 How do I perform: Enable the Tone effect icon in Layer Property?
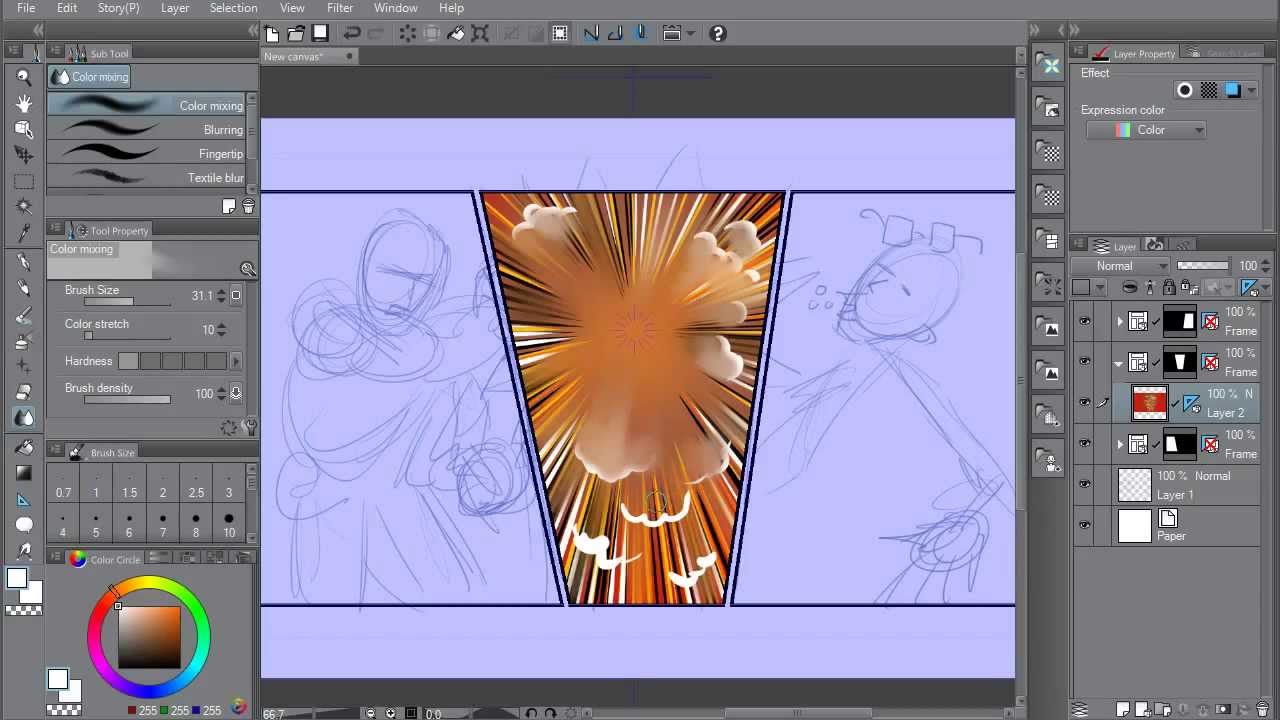click(x=1209, y=90)
